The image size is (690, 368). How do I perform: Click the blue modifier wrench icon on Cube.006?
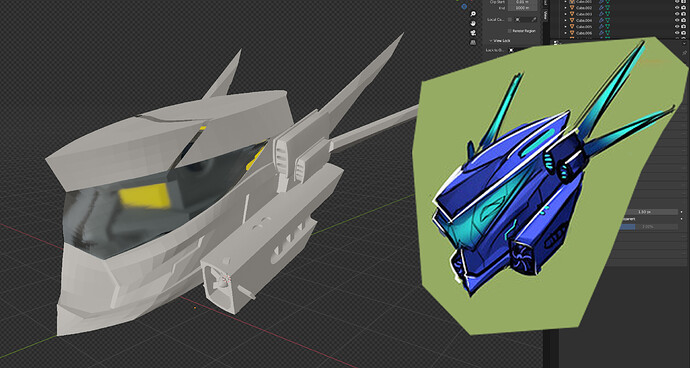pyautogui.click(x=601, y=33)
